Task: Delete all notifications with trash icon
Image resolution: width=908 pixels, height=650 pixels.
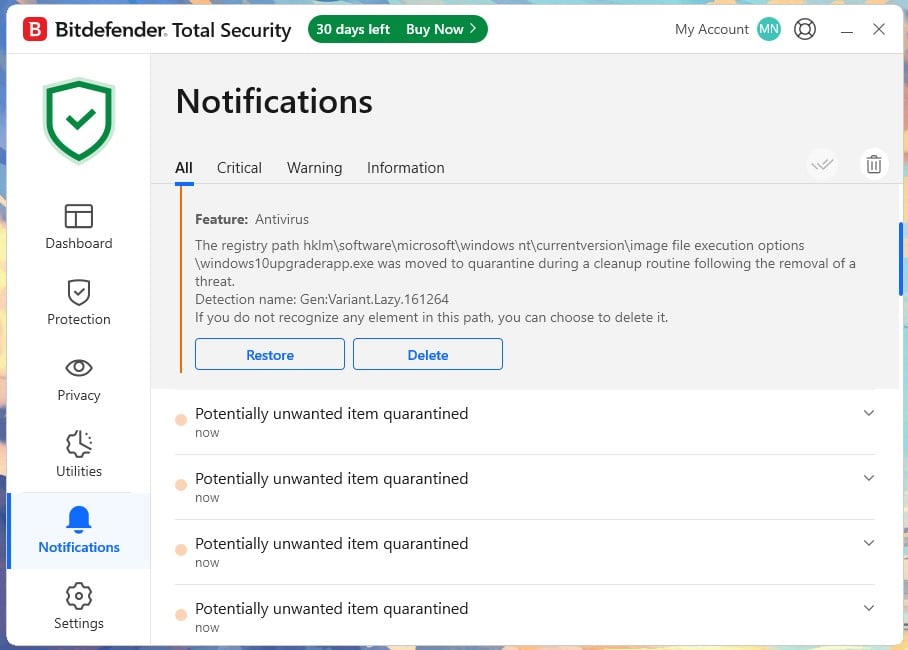Action: pos(873,165)
